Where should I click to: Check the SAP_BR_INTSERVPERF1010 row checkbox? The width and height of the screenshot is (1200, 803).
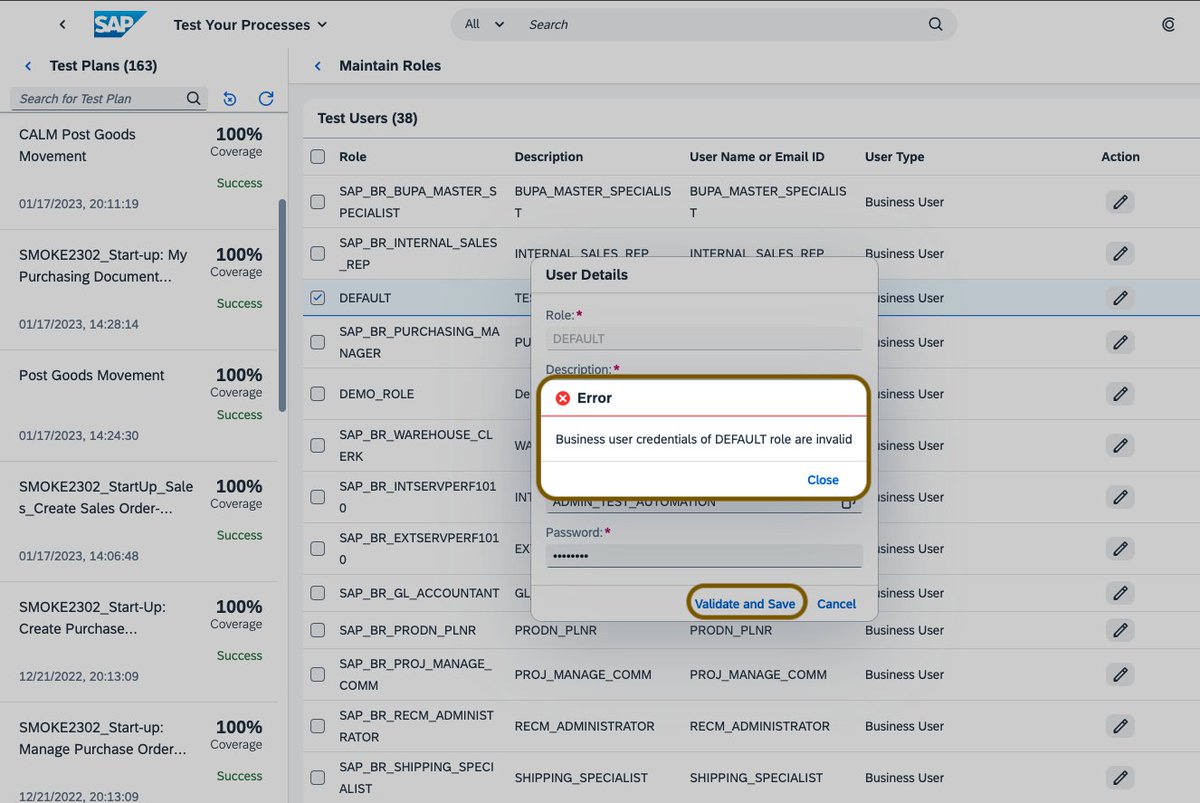pos(318,497)
